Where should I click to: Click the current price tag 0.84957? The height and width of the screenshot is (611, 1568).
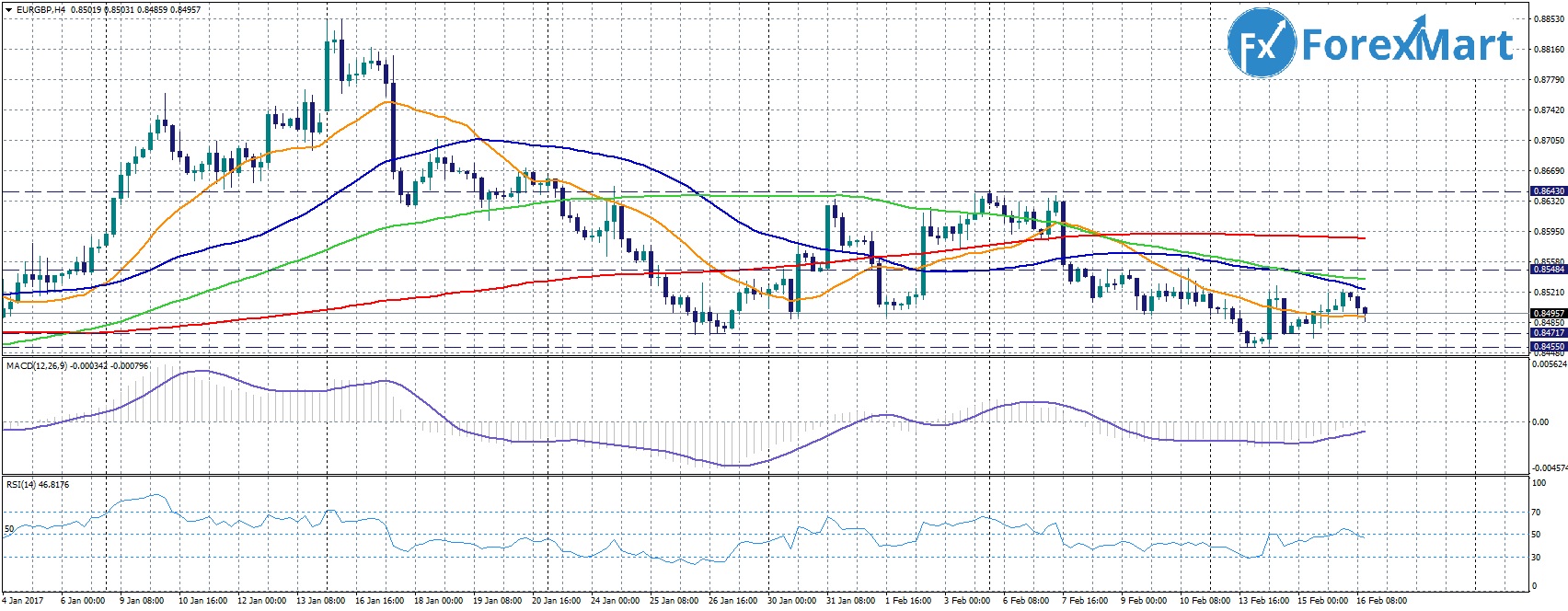tap(1548, 314)
